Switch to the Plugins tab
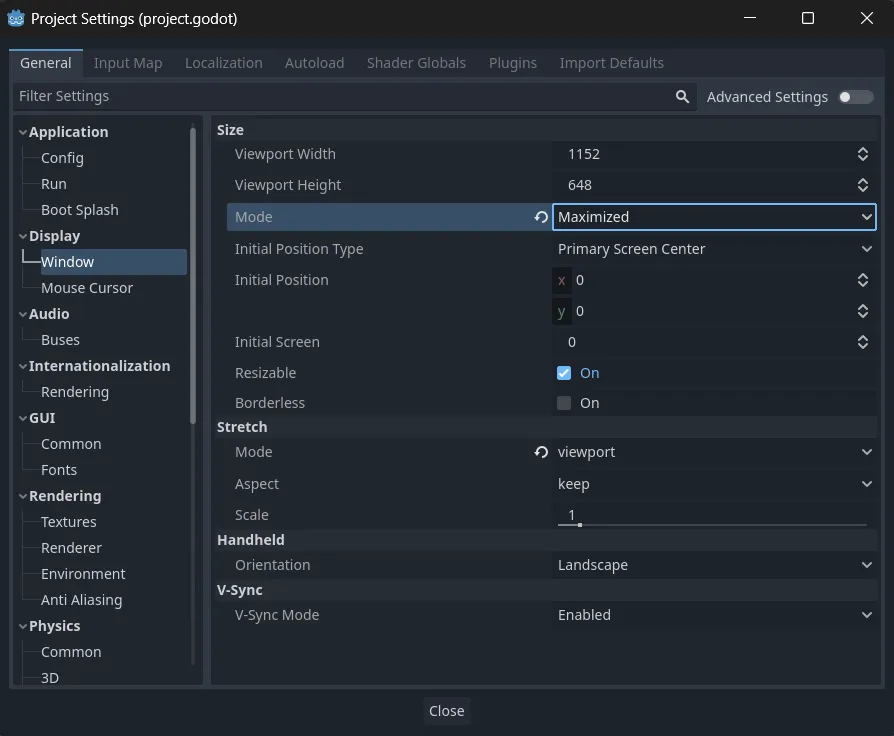The width and height of the screenshot is (894, 736). [513, 63]
